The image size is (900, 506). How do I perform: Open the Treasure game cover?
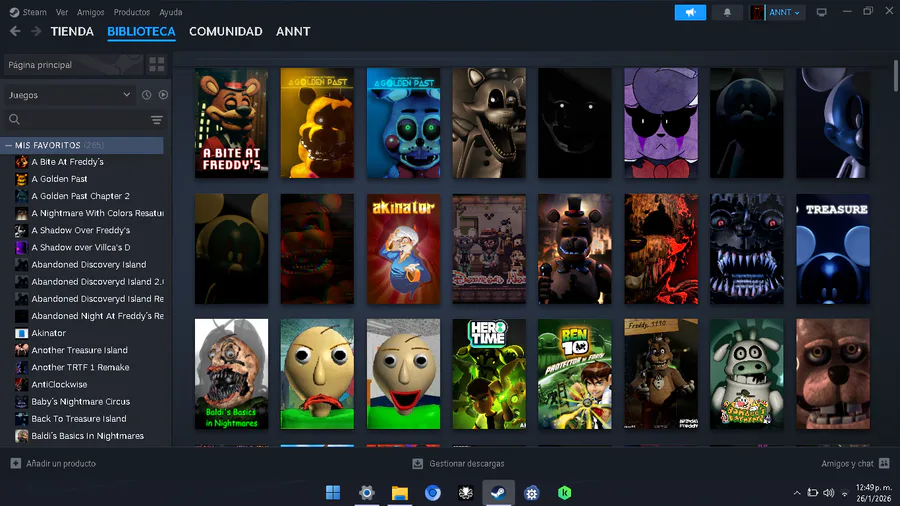pos(833,248)
